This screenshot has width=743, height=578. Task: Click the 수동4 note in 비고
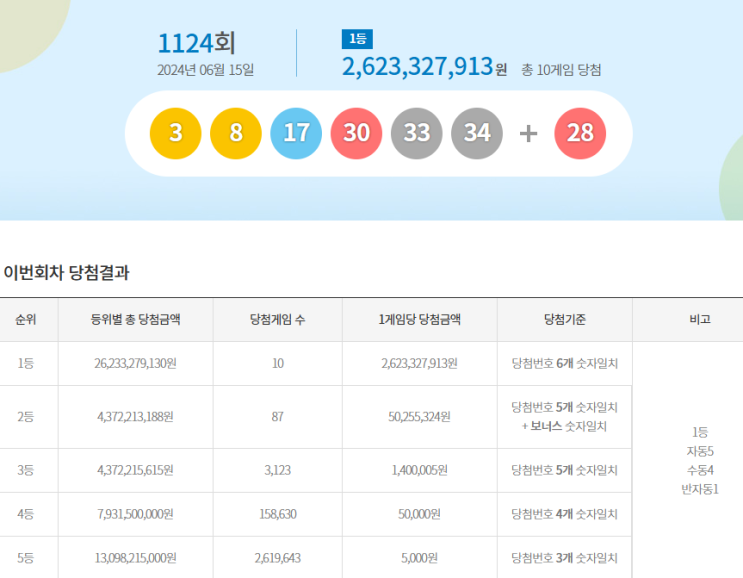[x=700, y=470]
